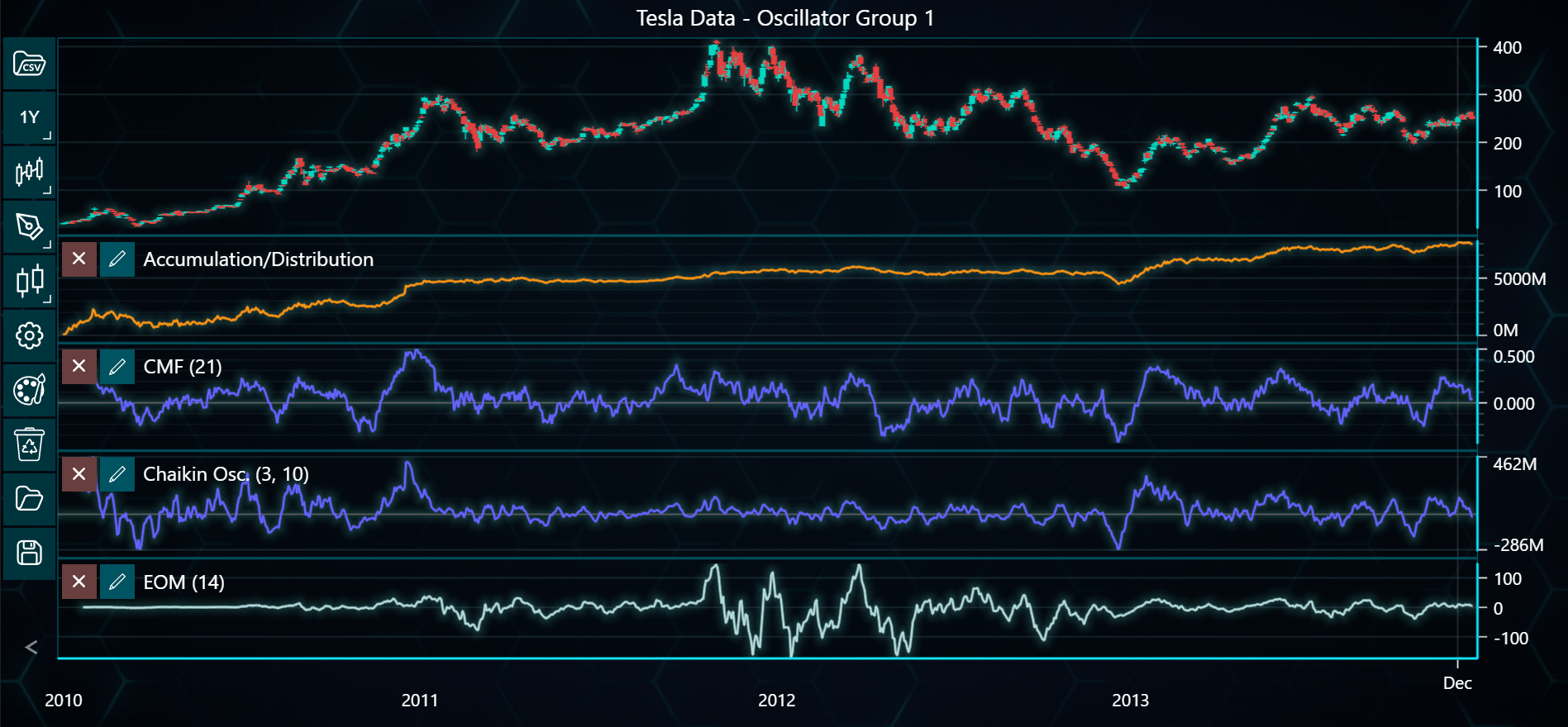1568x727 pixels.
Task: Open the color palette theme picker
Action: [x=30, y=390]
